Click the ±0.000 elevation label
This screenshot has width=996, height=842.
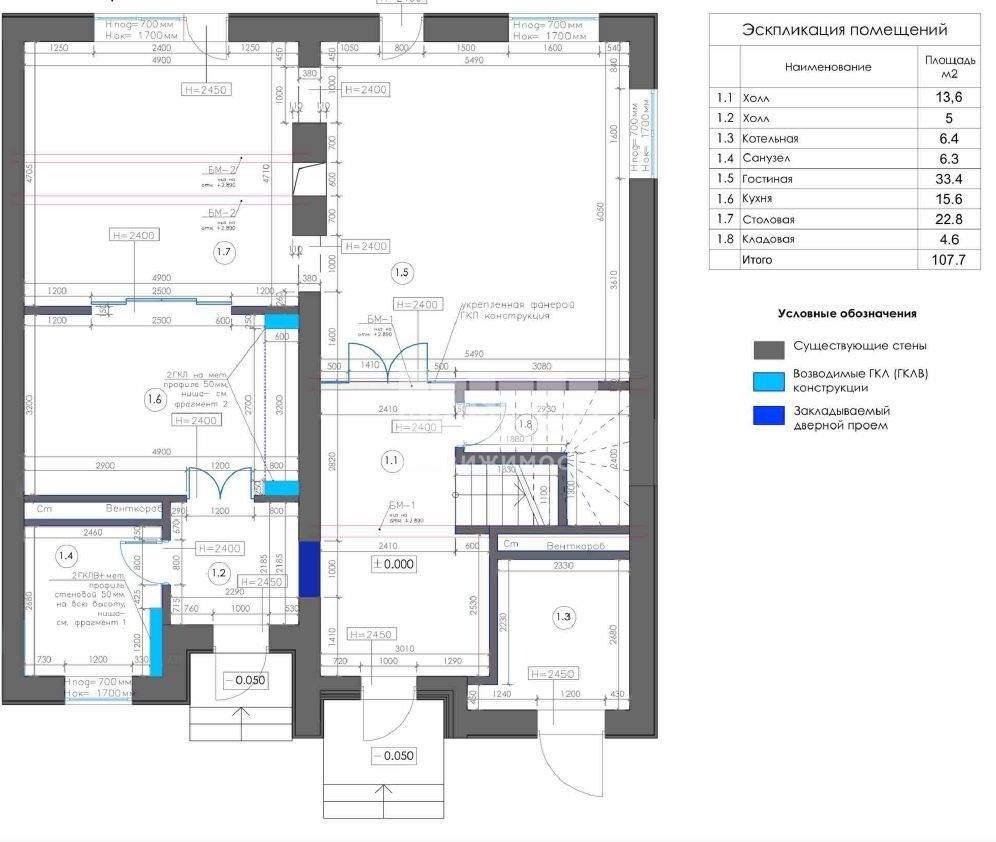pos(393,564)
